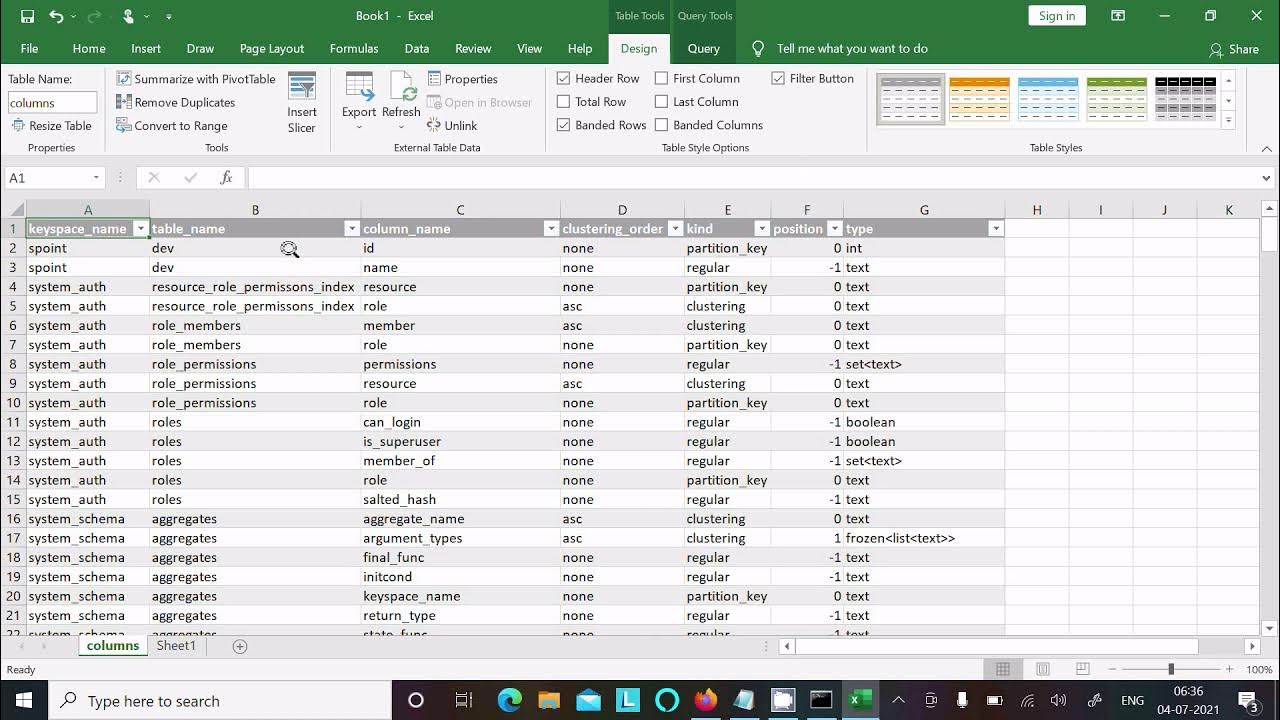This screenshot has height=720, width=1280.
Task: Switch to the Home tab
Action: (89, 48)
